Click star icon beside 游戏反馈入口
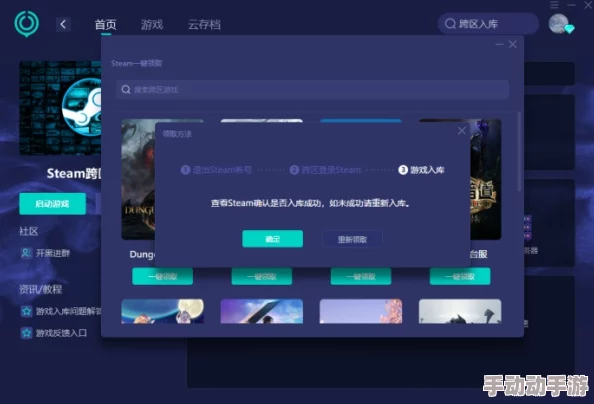 26,333
